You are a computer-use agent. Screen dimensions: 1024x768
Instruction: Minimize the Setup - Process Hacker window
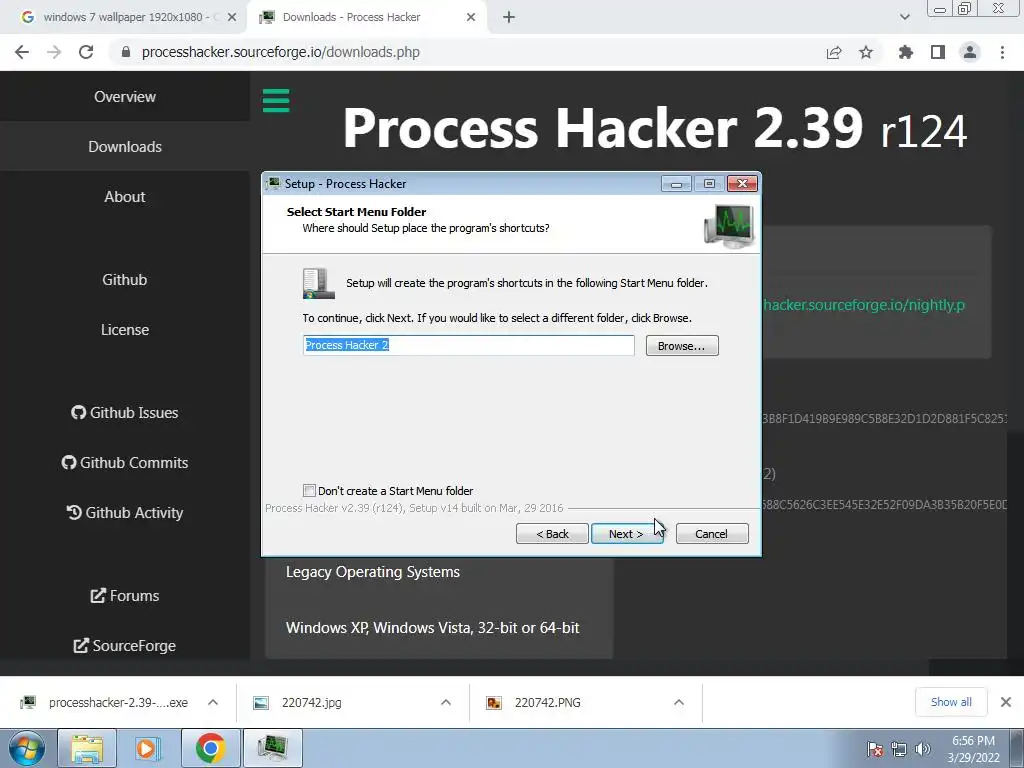677,184
